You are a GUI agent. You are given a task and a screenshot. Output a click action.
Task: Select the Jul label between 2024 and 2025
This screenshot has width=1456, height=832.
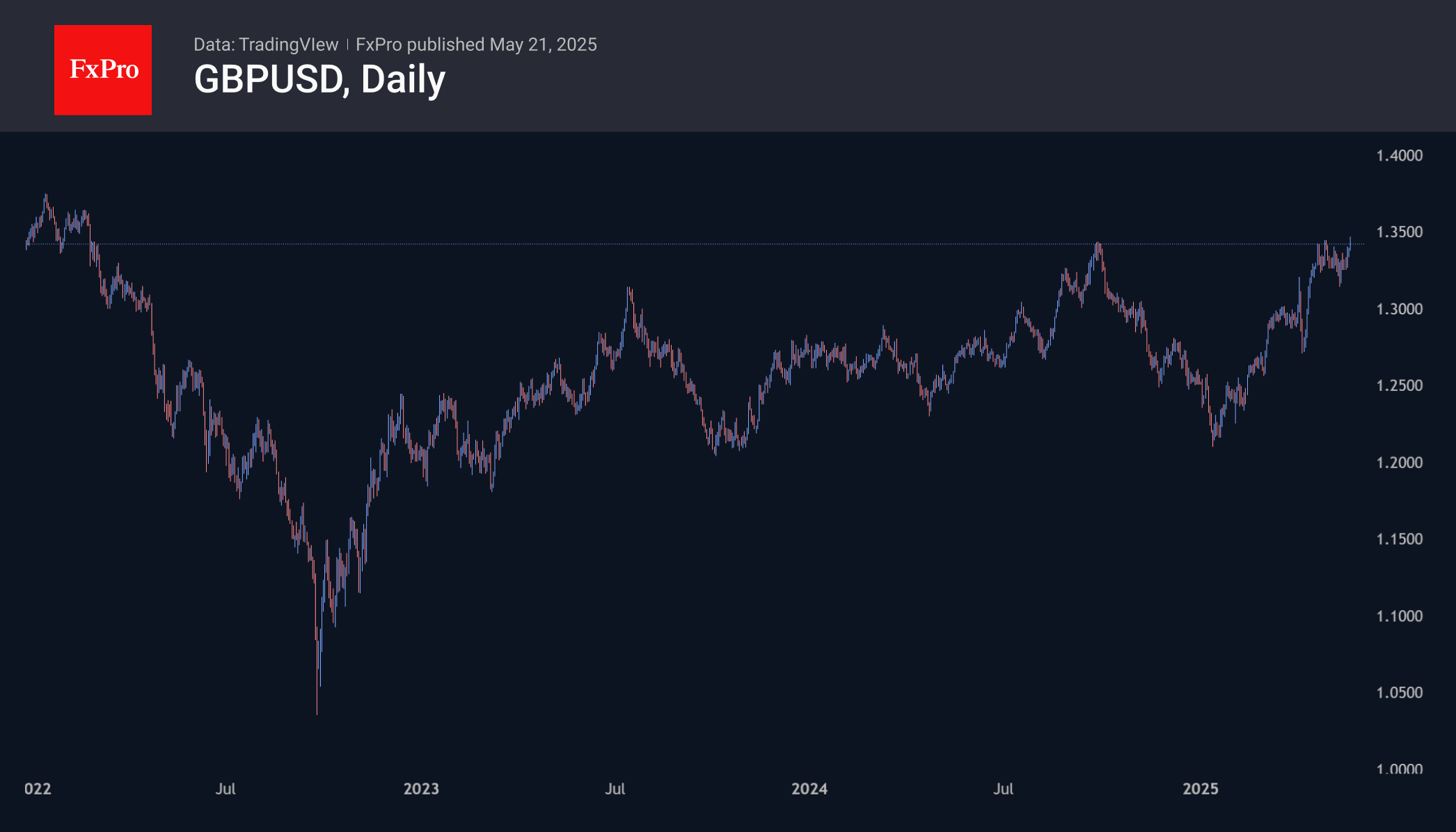click(1004, 789)
